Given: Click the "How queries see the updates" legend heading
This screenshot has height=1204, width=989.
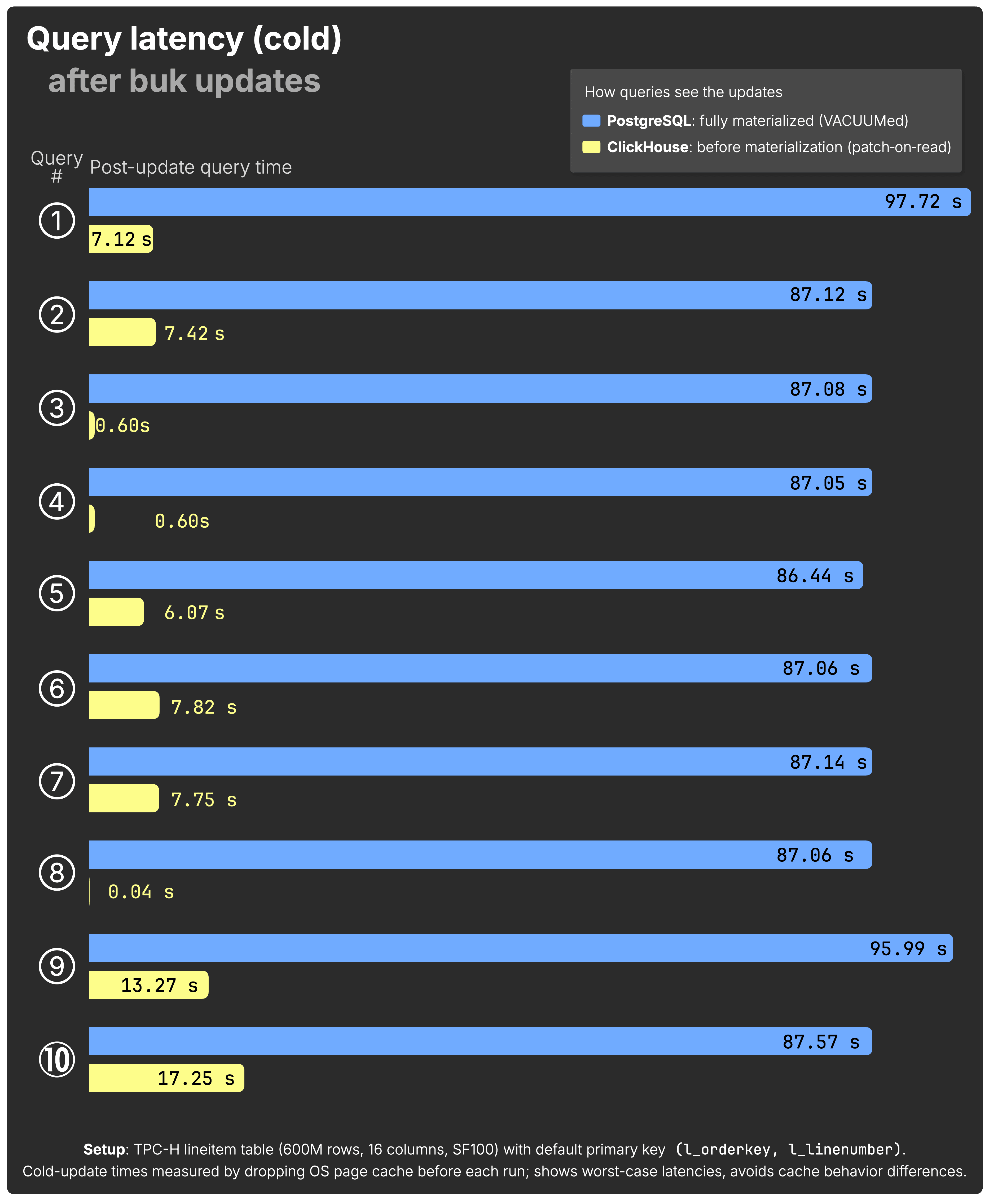Looking at the screenshot, I should tap(683, 92).
